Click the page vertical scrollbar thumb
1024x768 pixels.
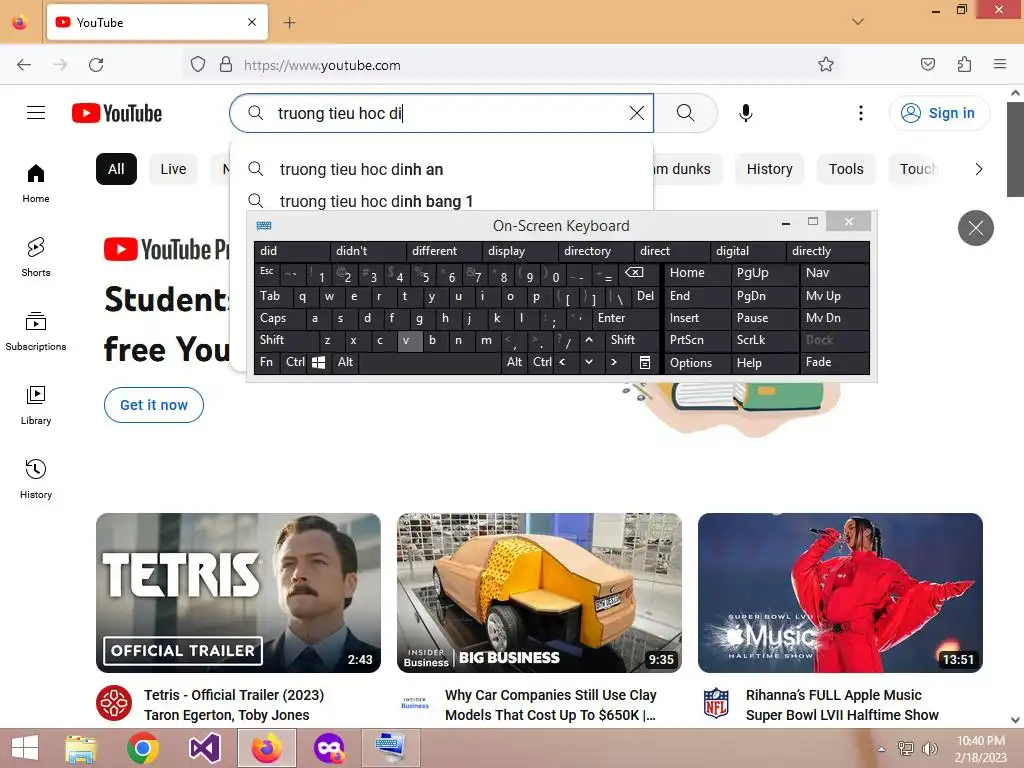[1015, 149]
